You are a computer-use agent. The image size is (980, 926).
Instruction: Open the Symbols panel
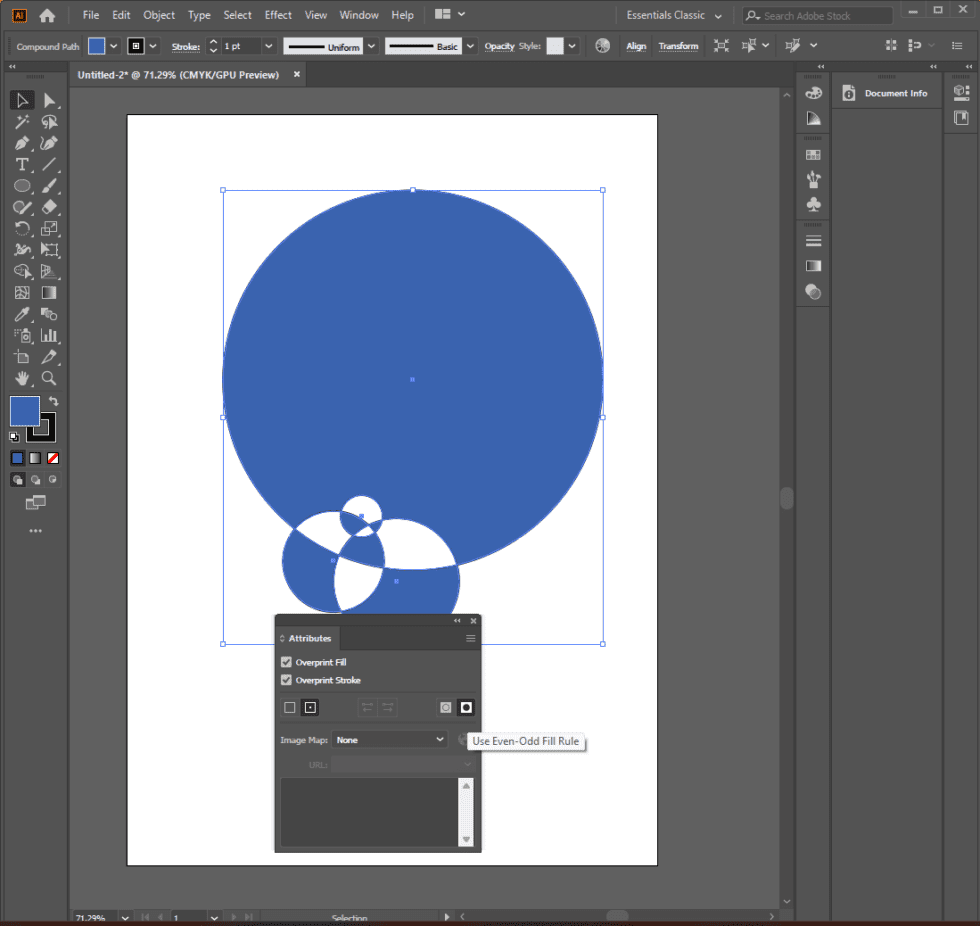[x=813, y=203]
